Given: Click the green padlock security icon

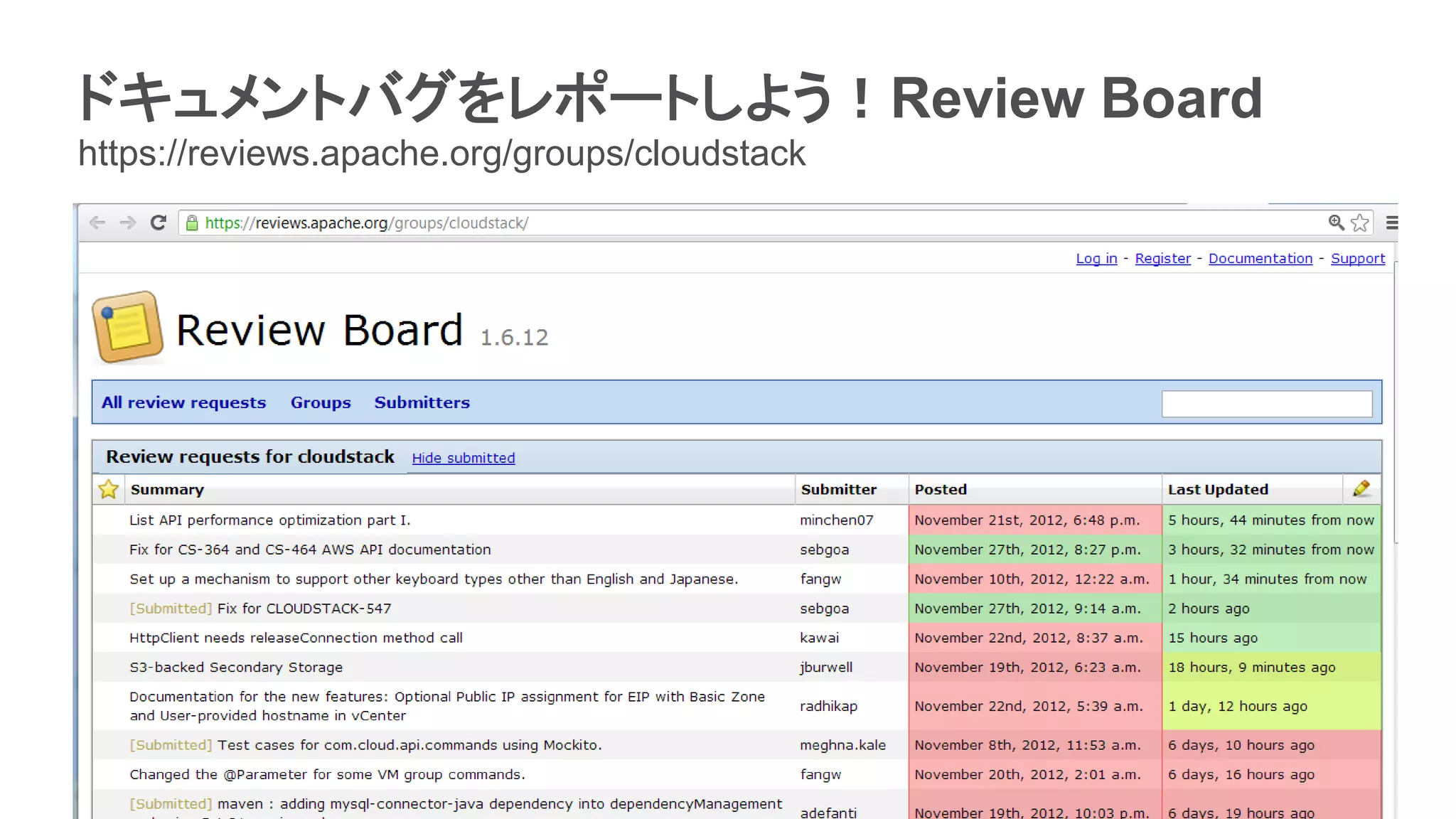Looking at the screenshot, I should coord(192,223).
